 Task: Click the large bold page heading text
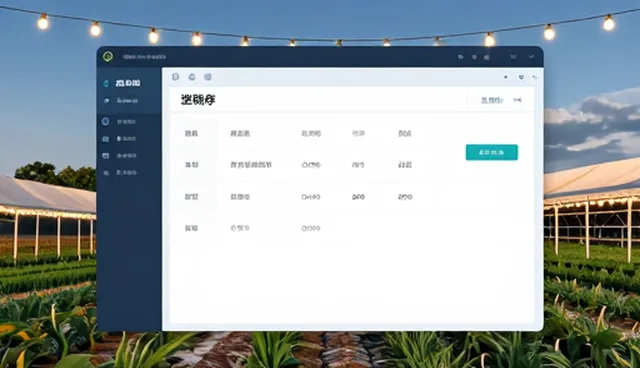point(198,100)
